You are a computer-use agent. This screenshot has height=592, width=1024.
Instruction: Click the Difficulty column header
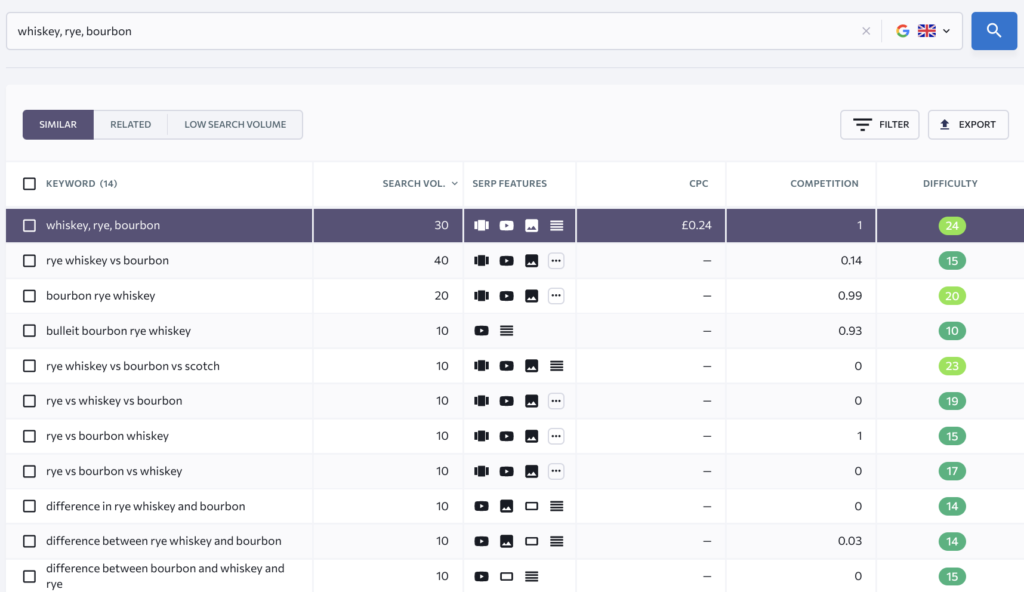point(950,184)
